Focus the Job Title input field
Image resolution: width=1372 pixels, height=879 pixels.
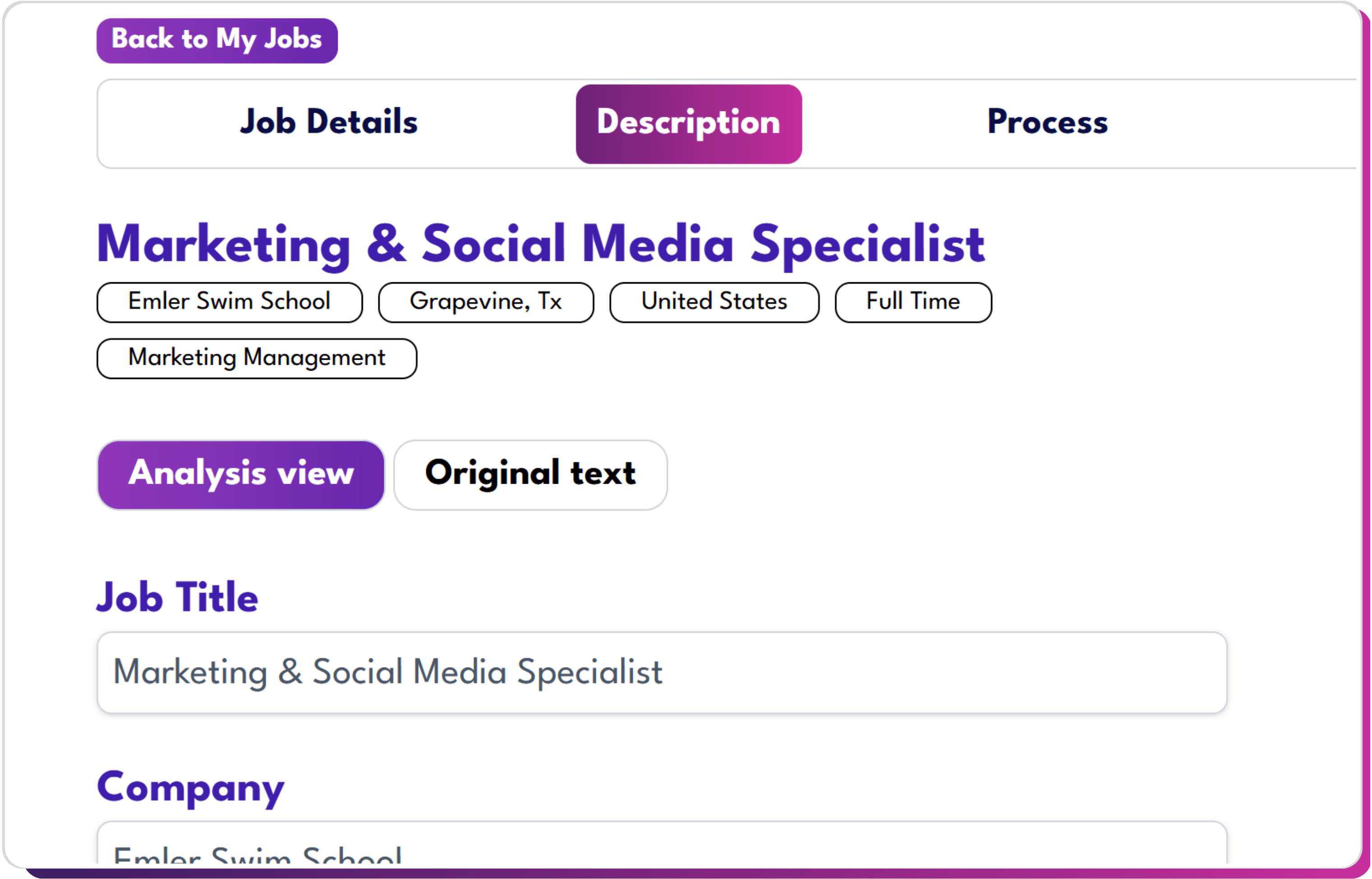click(x=662, y=673)
